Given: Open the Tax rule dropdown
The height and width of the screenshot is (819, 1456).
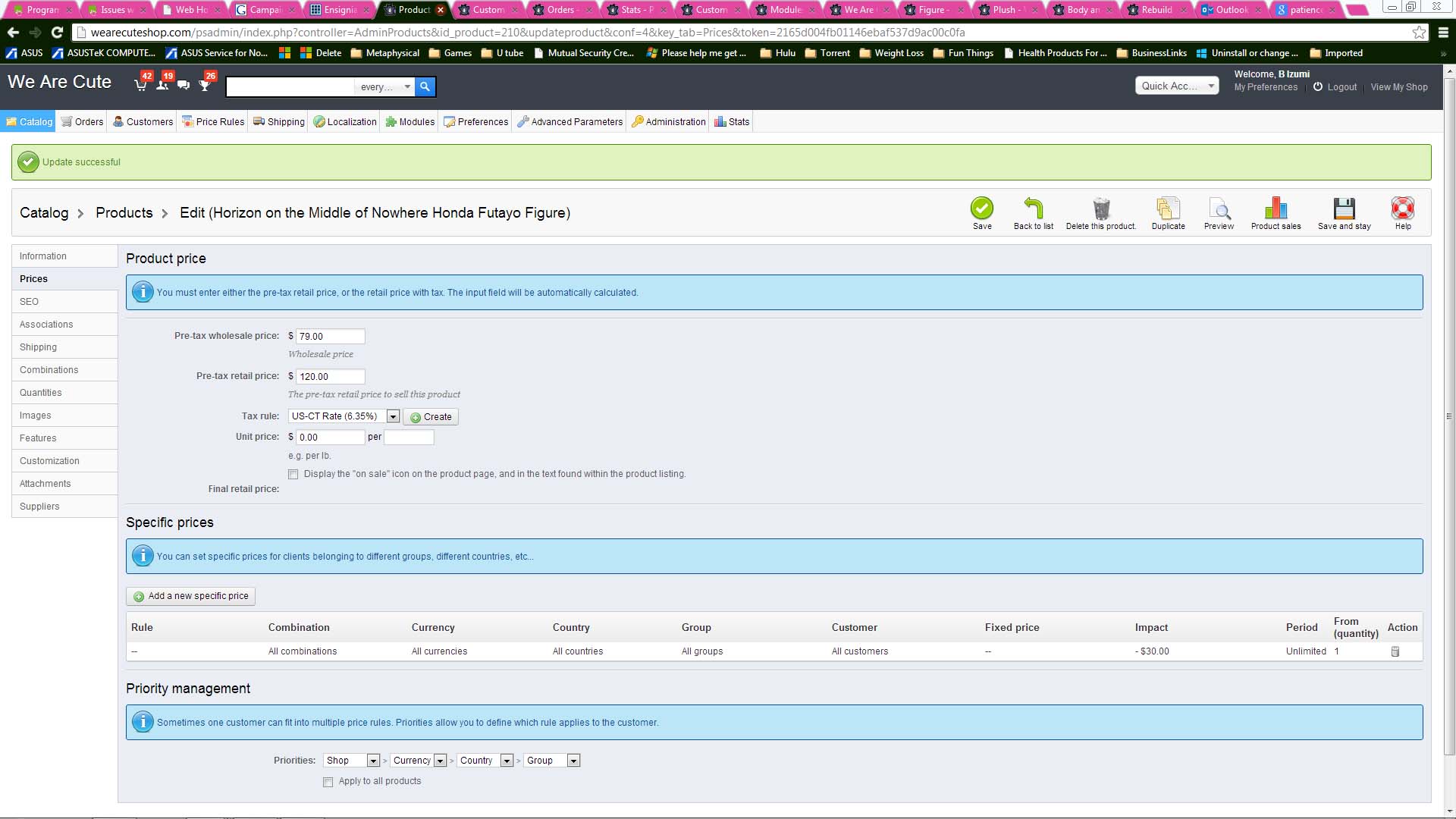Looking at the screenshot, I should [x=344, y=416].
